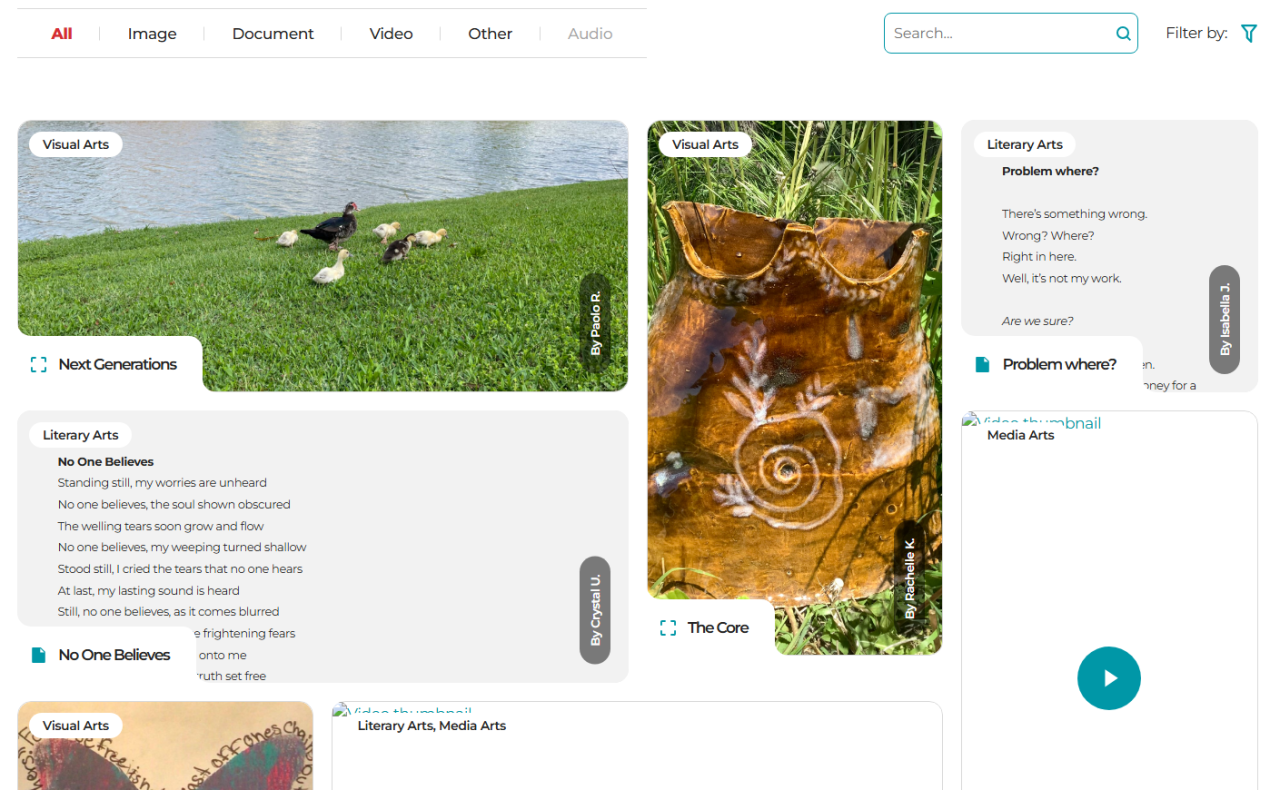Click the By Isabella J. author badge
This screenshot has height=790, width=1280.
[1224, 319]
